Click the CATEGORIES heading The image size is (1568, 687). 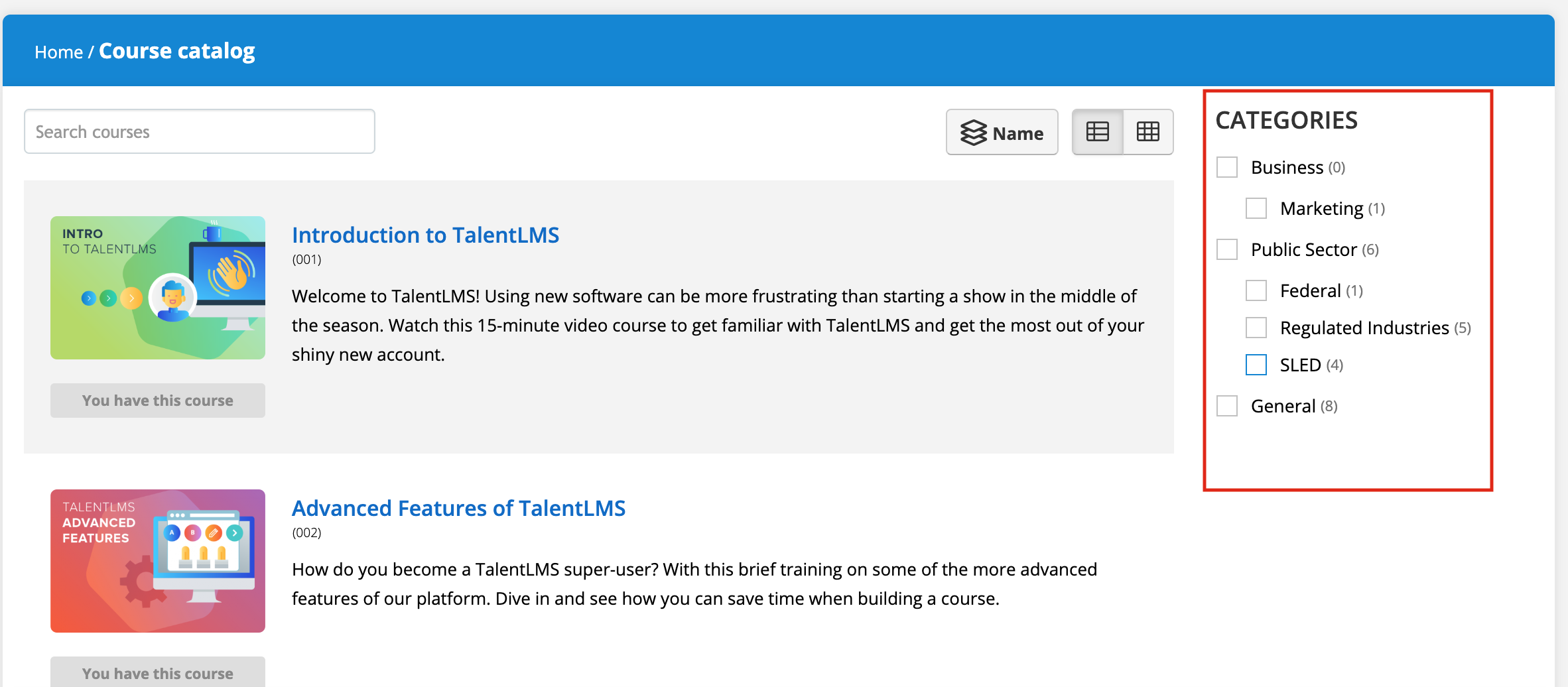pos(1287,120)
